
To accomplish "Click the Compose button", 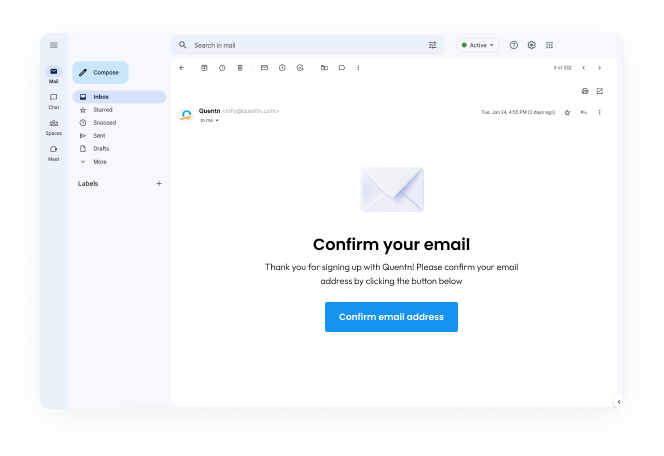I will (100, 72).
